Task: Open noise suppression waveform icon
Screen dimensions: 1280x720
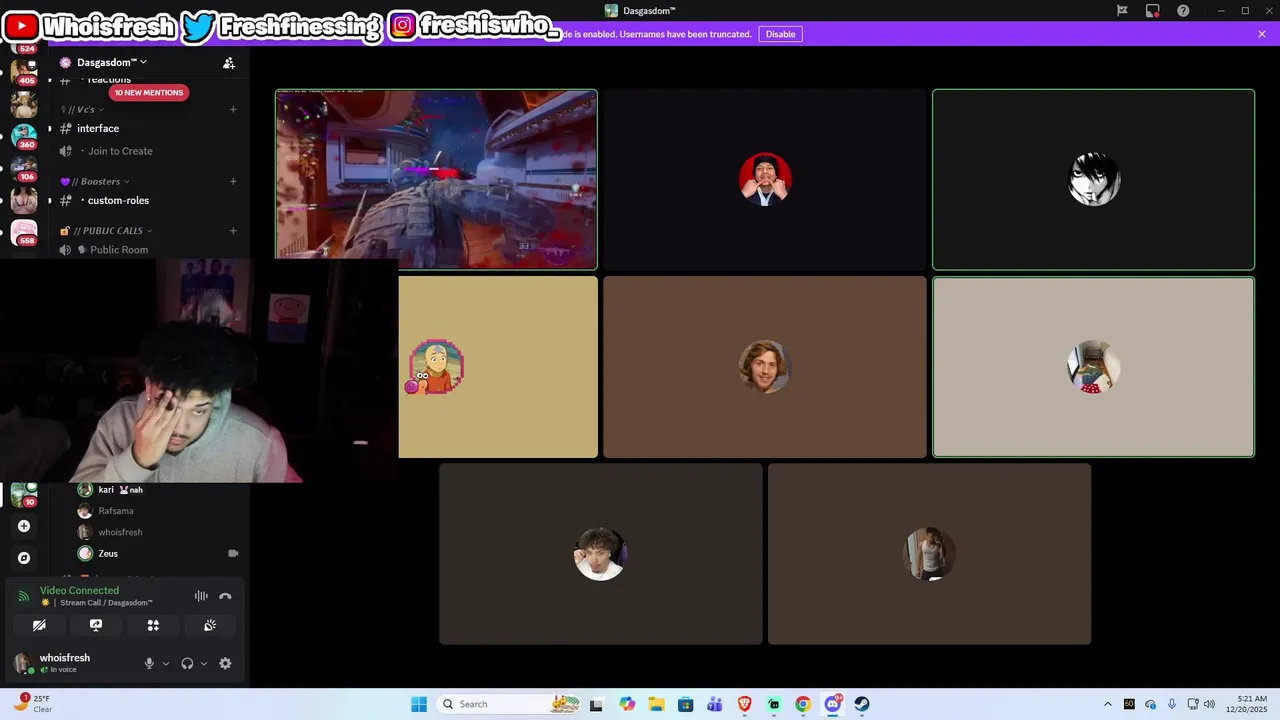Action: (201, 596)
